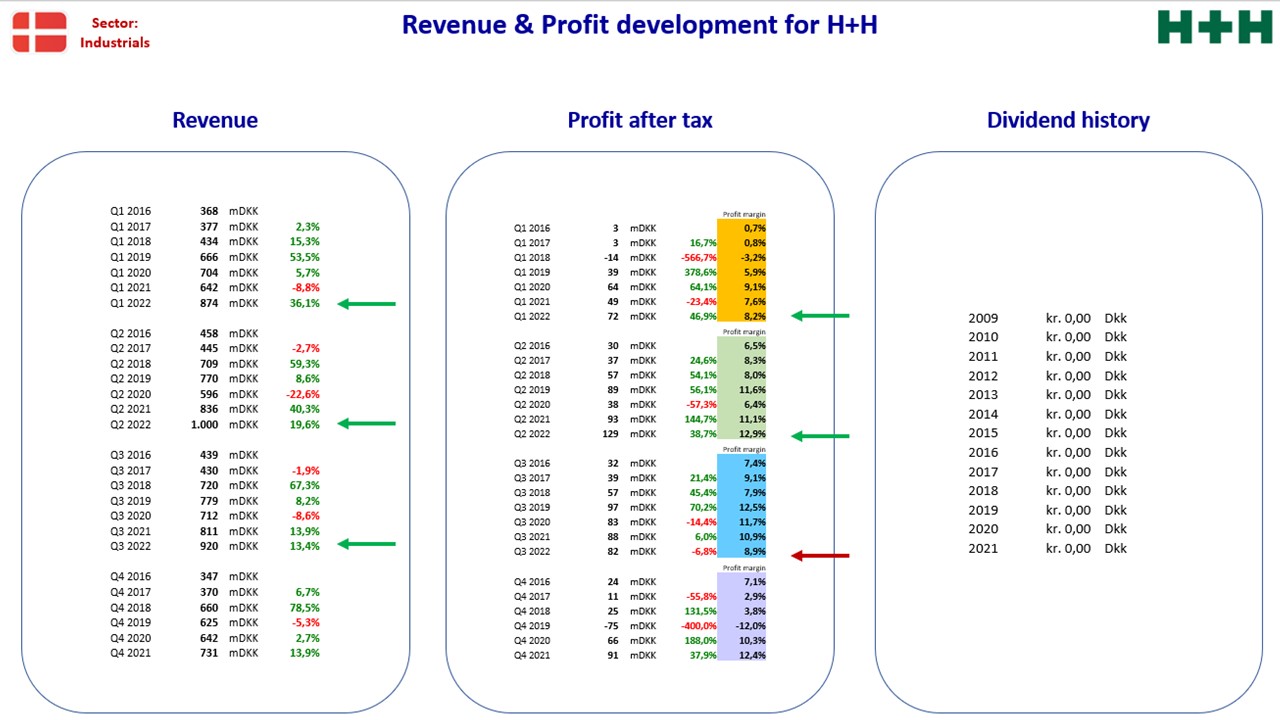Click the revenue decline value "-22,6%"
The image size is (1280, 720).
coord(302,394)
